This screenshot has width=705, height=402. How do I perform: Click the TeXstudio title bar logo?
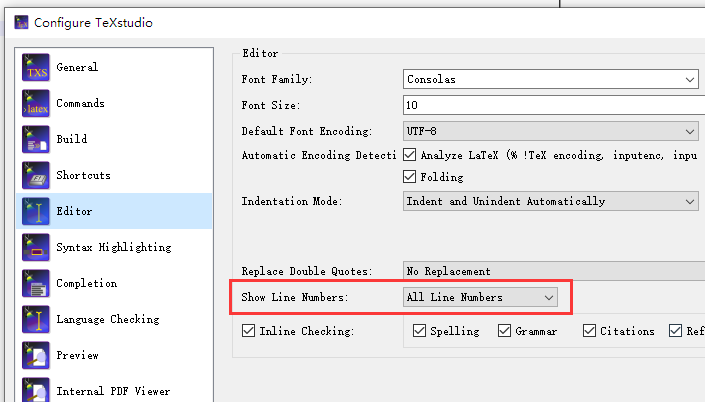tap(21, 22)
